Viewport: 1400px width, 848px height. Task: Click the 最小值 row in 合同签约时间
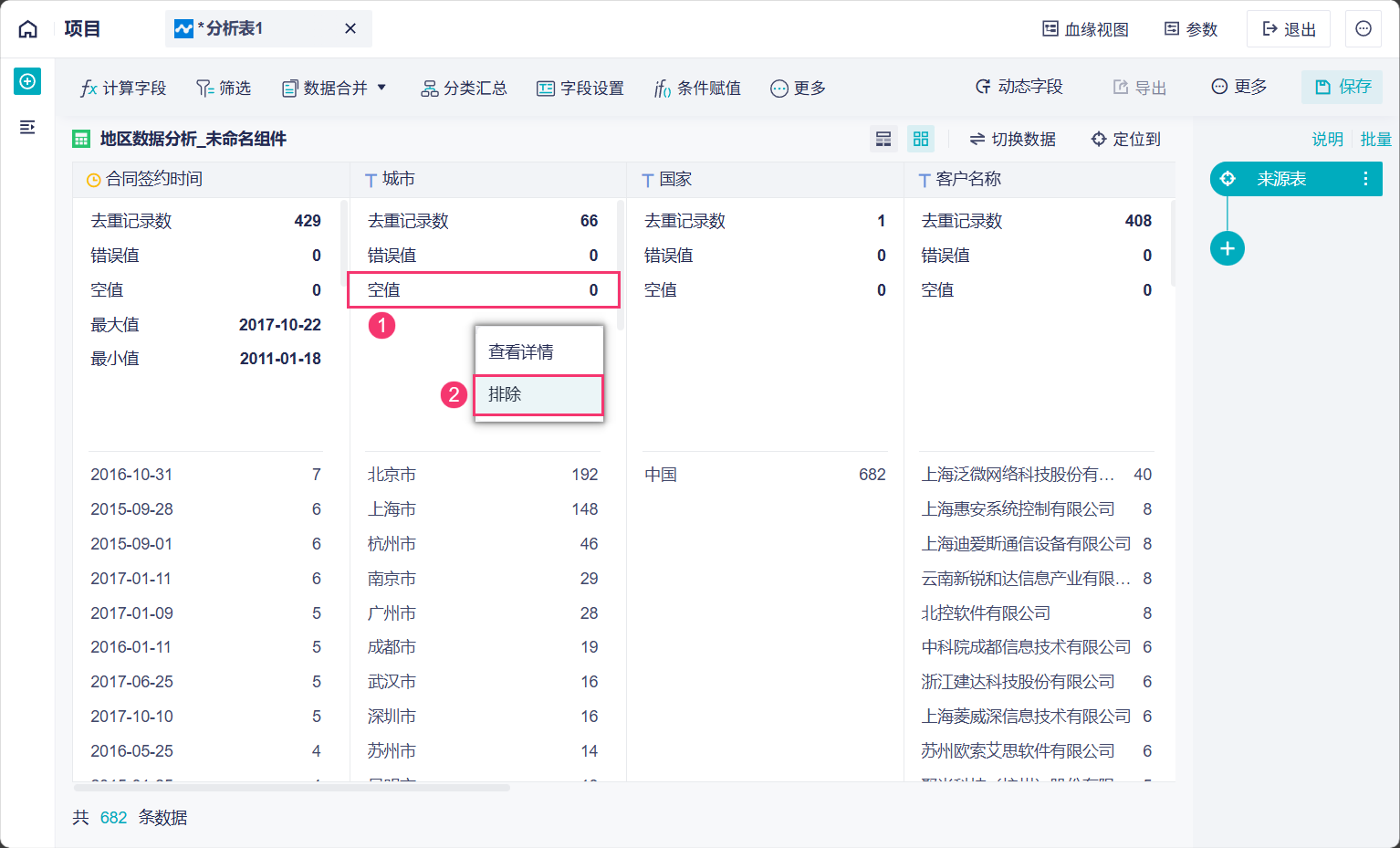pyautogui.click(x=205, y=359)
